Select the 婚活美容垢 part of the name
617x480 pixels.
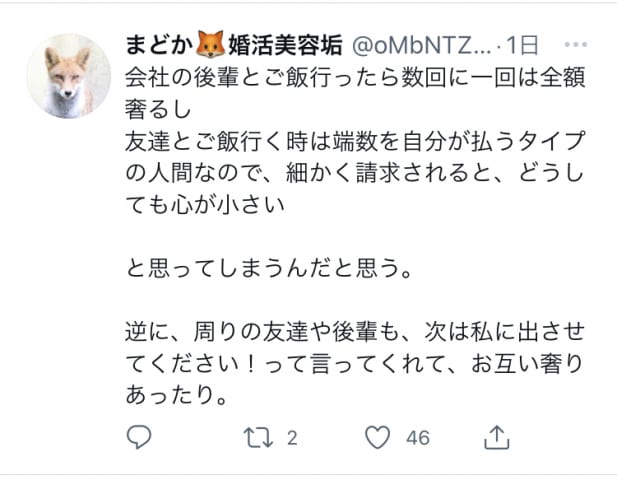click(x=285, y=45)
